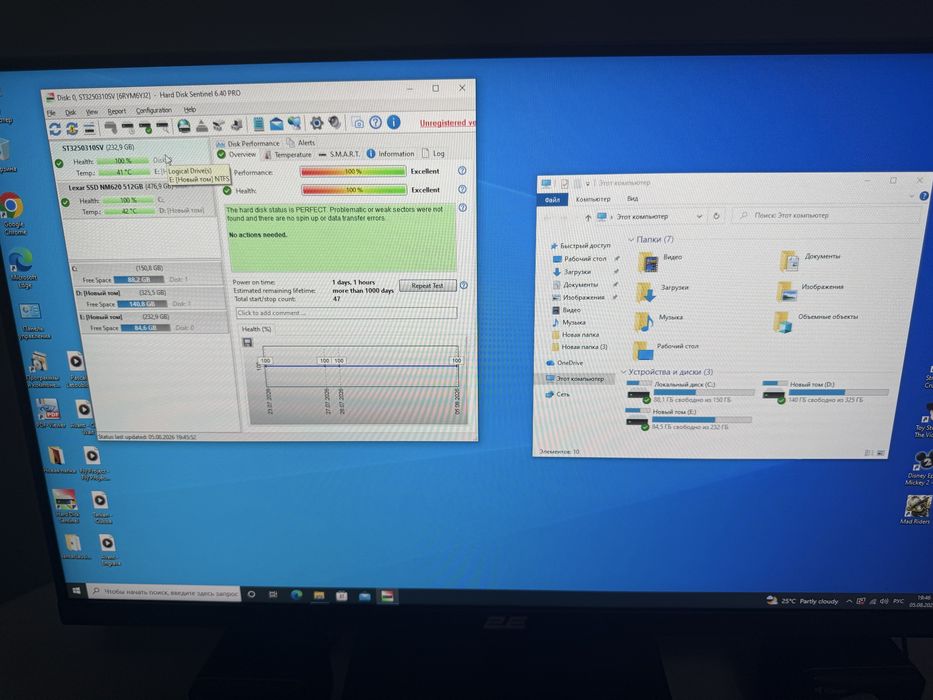Switch to the Temperature tab
Viewport: 933px width, 700px height.
[288, 155]
